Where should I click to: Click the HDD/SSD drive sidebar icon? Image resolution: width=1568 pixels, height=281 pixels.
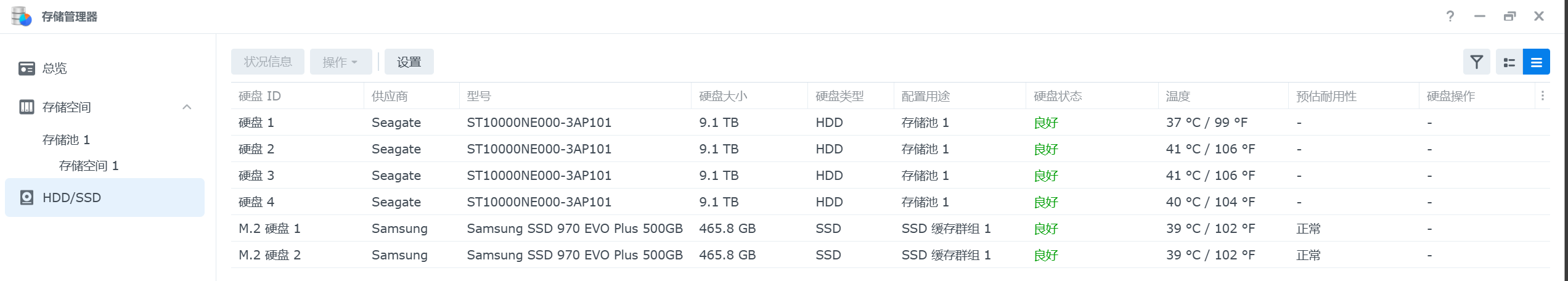pos(27,198)
